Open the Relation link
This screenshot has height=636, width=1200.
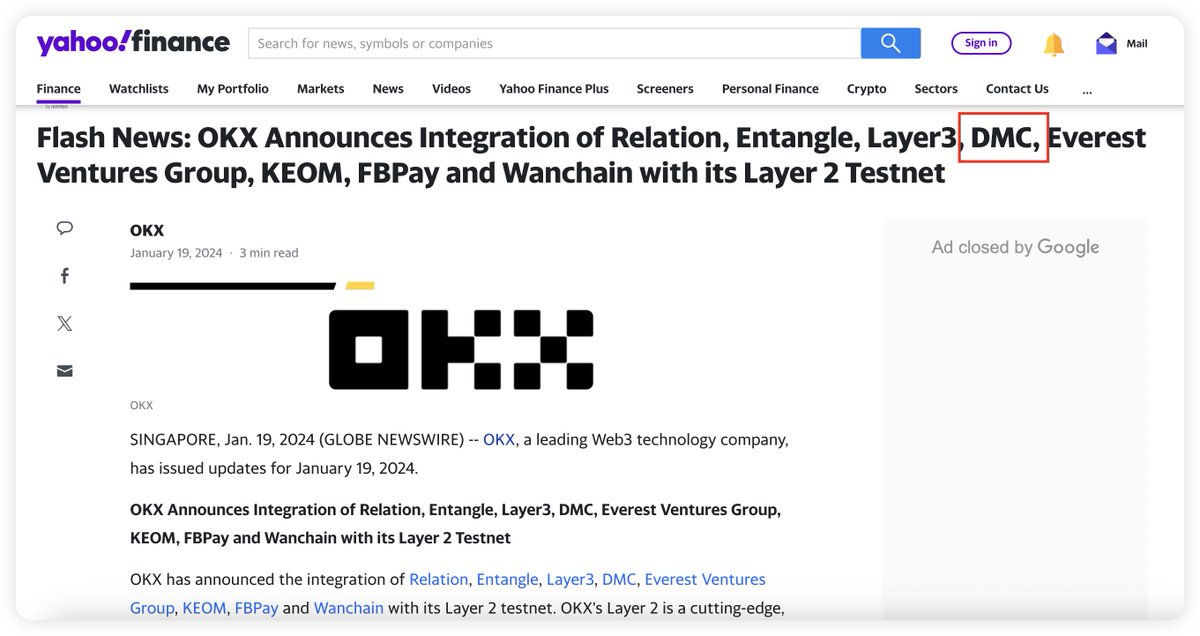(x=439, y=579)
